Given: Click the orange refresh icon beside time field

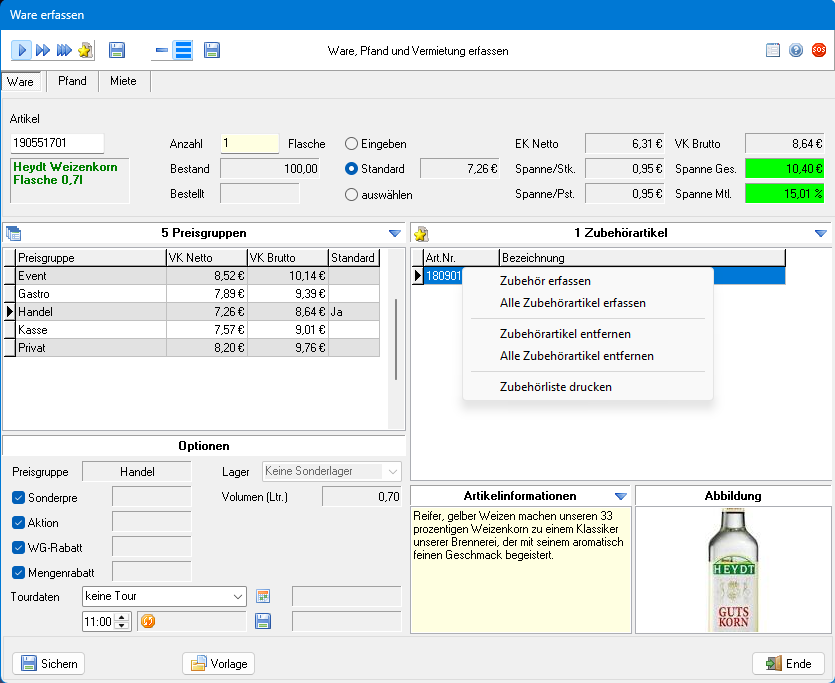Looking at the screenshot, I should pos(148,621).
